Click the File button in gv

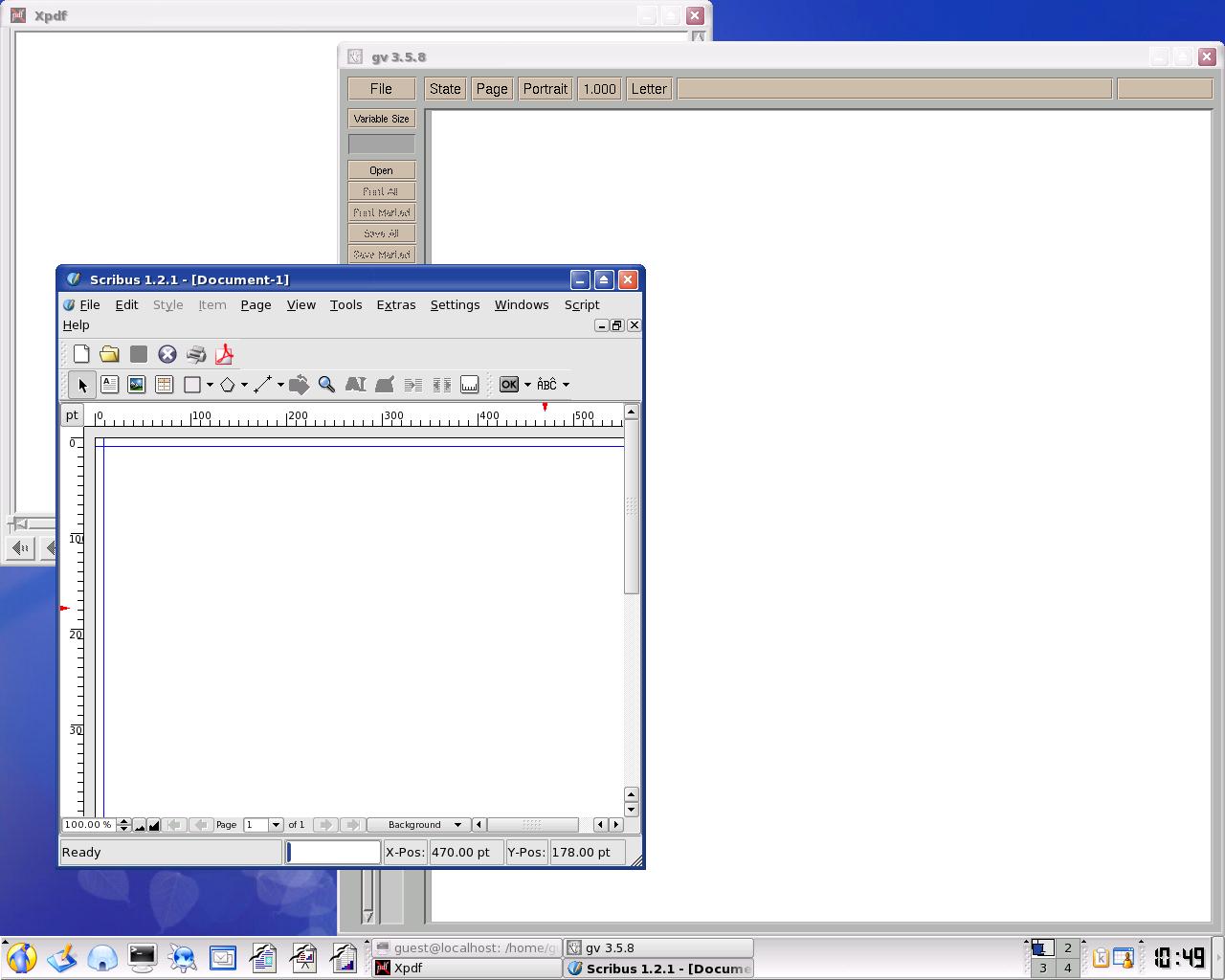(x=381, y=89)
